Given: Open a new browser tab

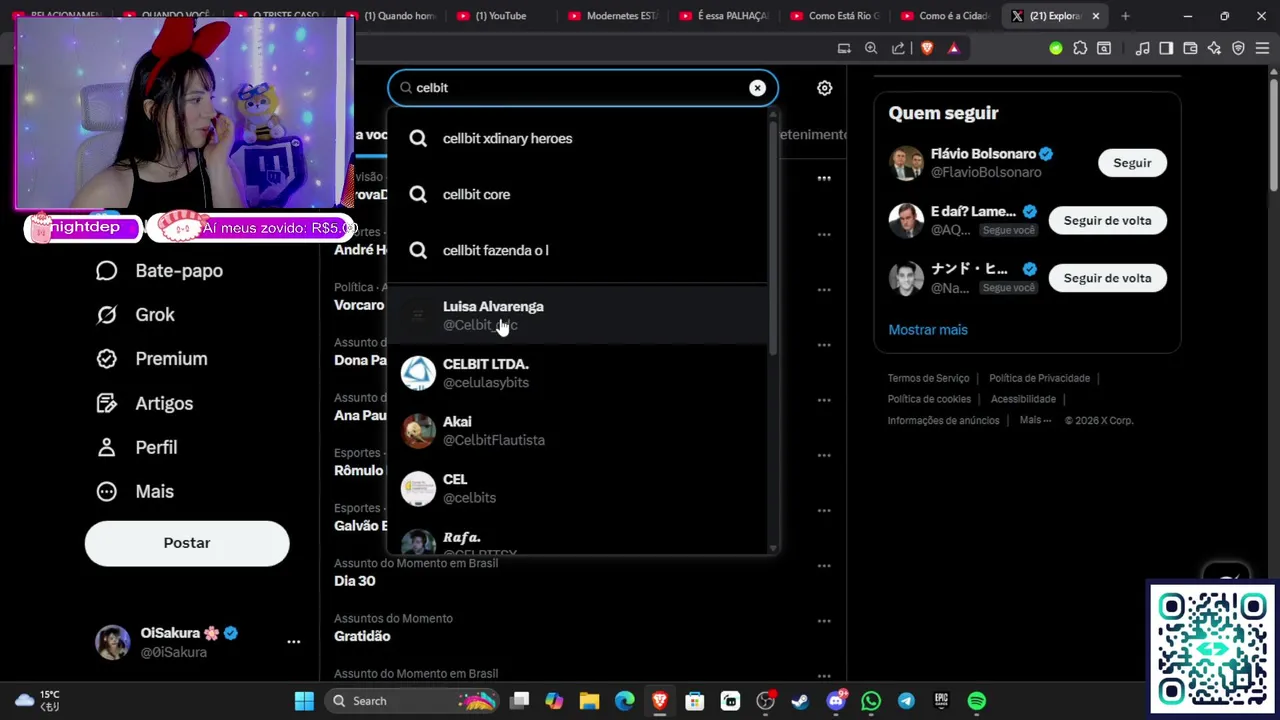Looking at the screenshot, I should click(1125, 16).
